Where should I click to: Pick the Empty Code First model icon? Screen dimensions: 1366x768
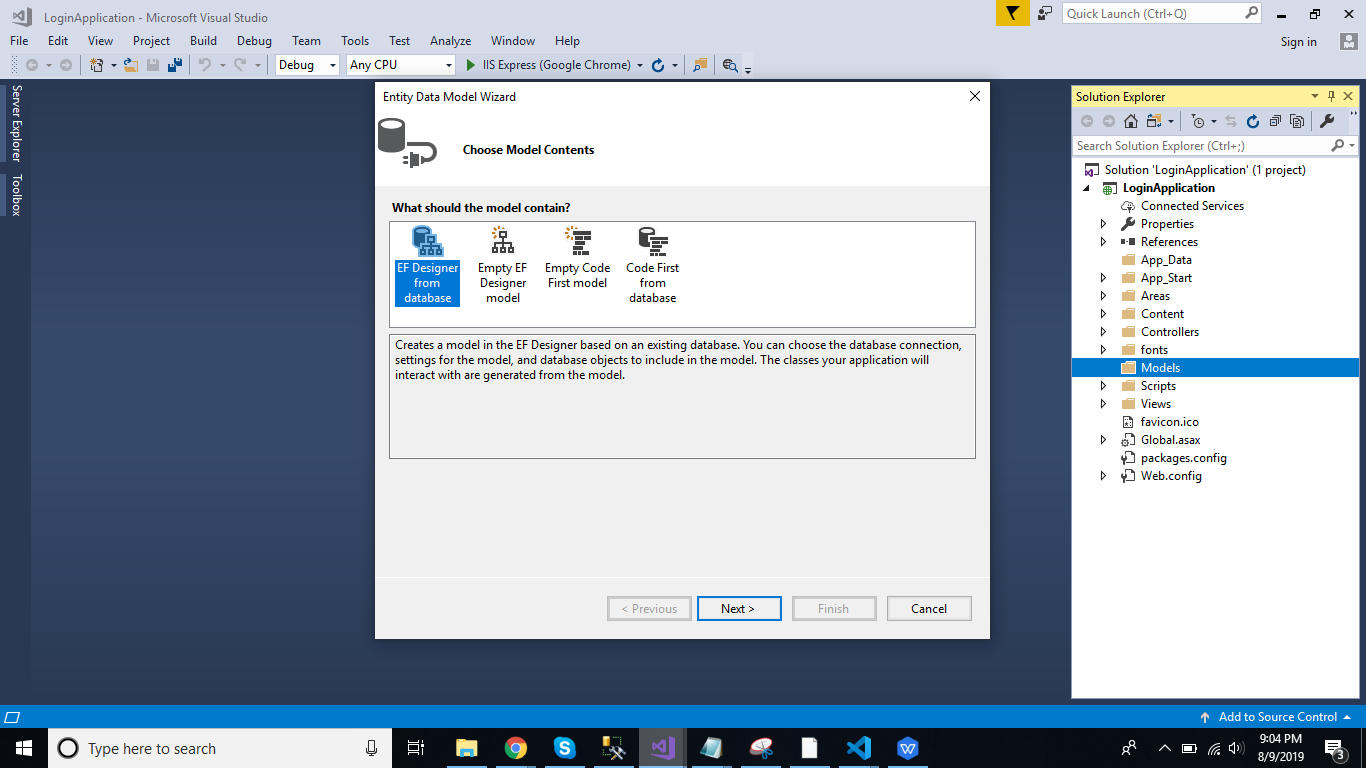[x=577, y=240]
